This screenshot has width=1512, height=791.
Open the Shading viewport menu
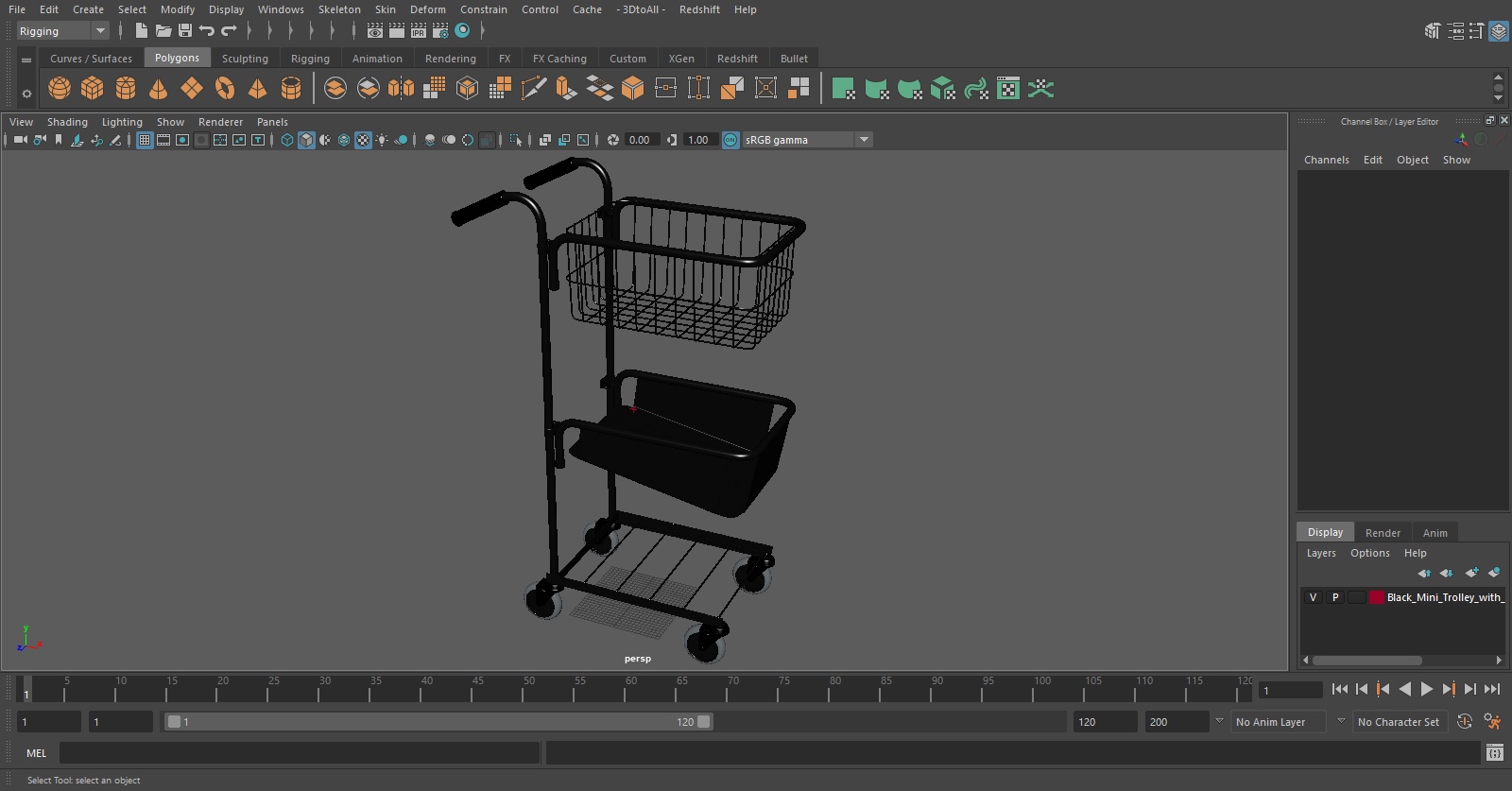coord(67,122)
